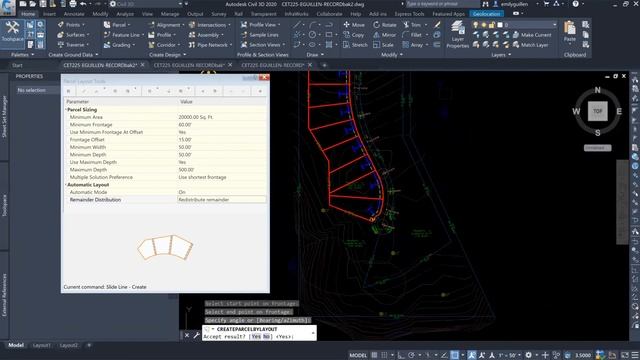Image resolution: width=640 pixels, height=360 pixels.
Task: Select the Mirror tool
Action: click(384, 35)
